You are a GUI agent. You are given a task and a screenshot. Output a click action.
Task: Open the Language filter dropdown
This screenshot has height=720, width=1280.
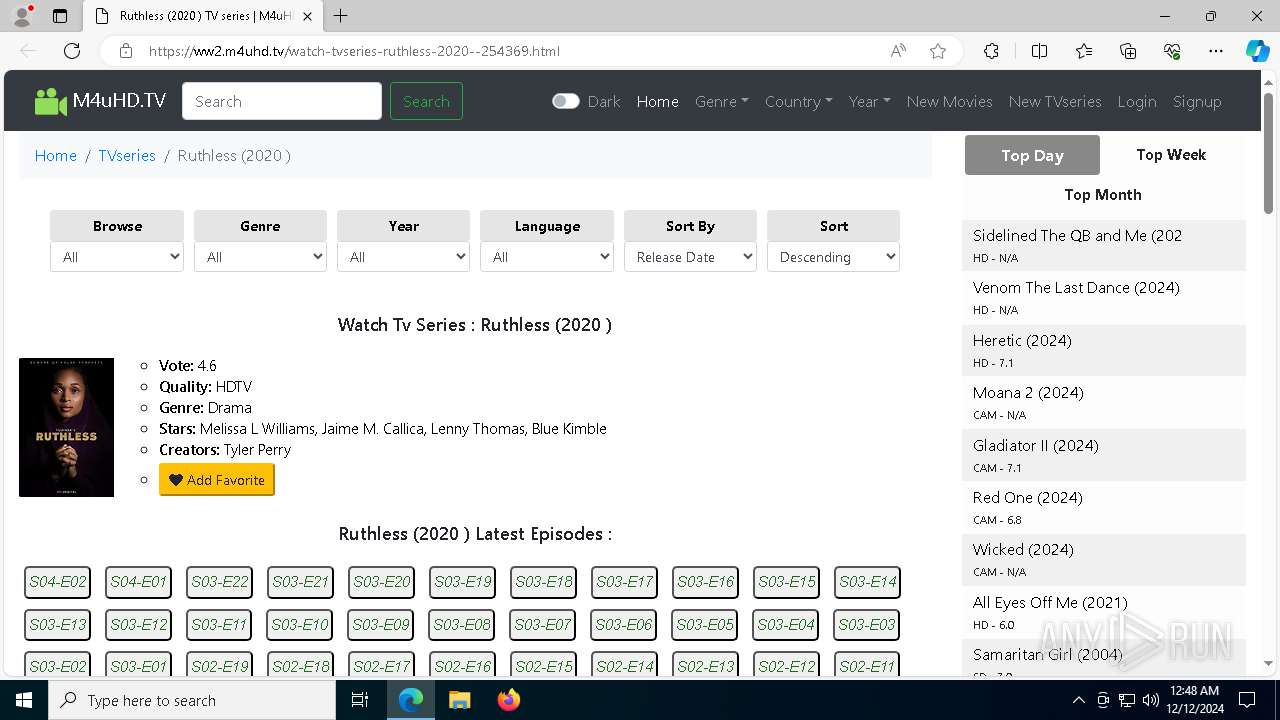point(547,257)
